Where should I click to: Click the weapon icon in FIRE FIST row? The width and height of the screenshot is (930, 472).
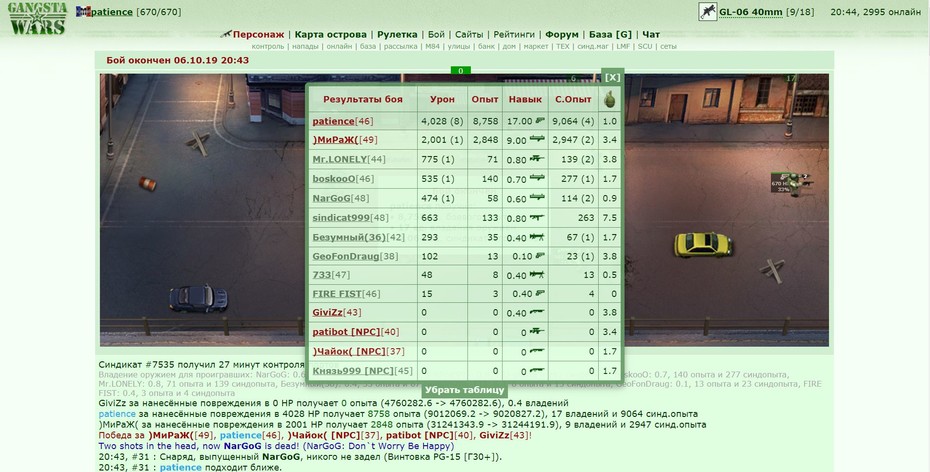[540, 293]
